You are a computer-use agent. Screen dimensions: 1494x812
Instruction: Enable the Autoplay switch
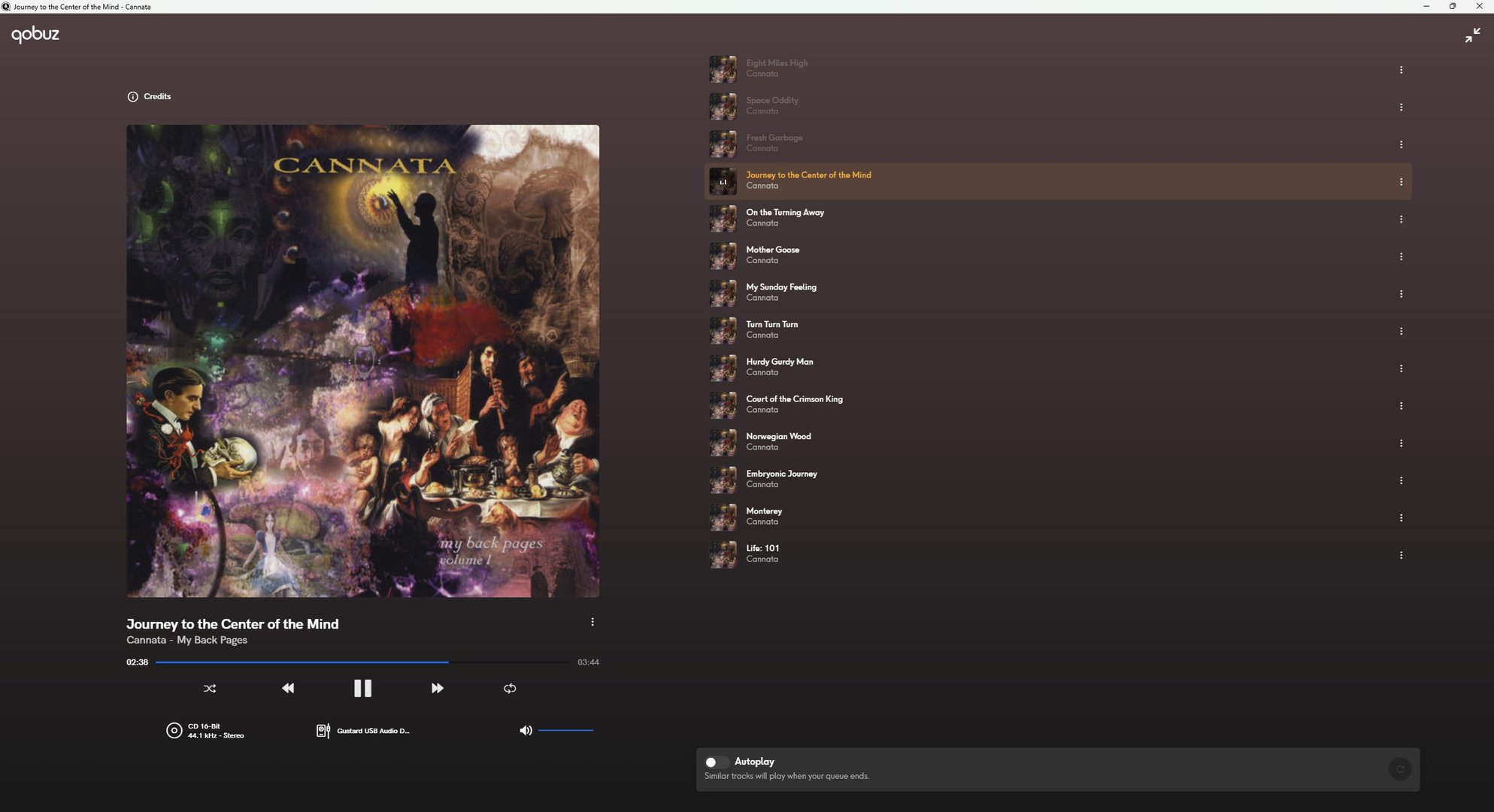coord(715,762)
